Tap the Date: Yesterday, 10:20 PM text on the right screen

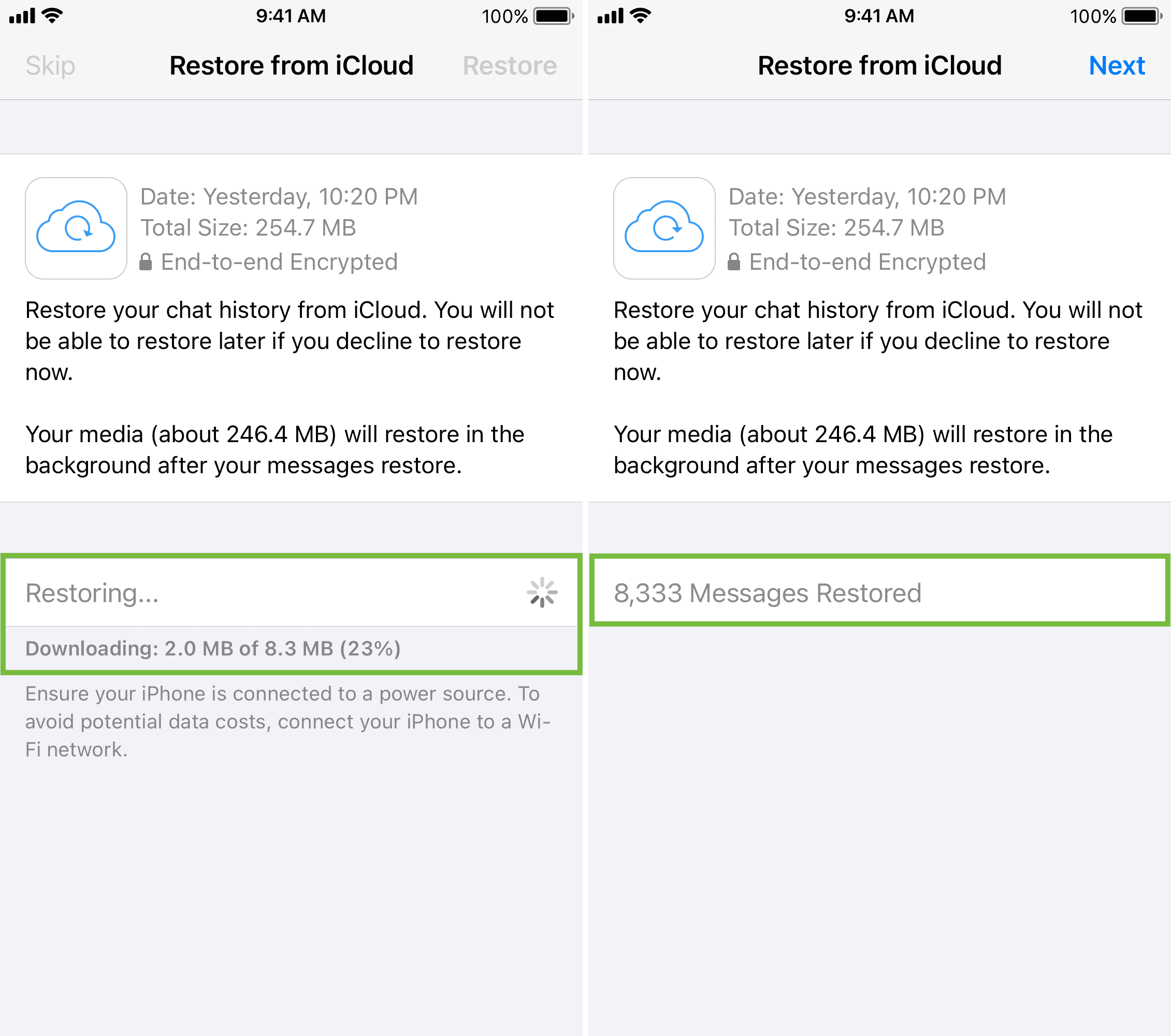click(867, 196)
